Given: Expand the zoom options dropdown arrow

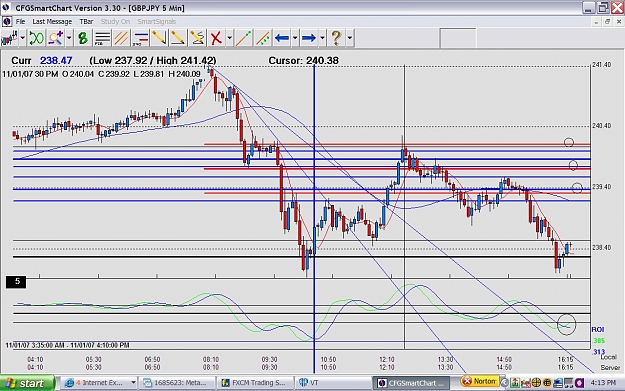Looking at the screenshot, I should [69, 38].
